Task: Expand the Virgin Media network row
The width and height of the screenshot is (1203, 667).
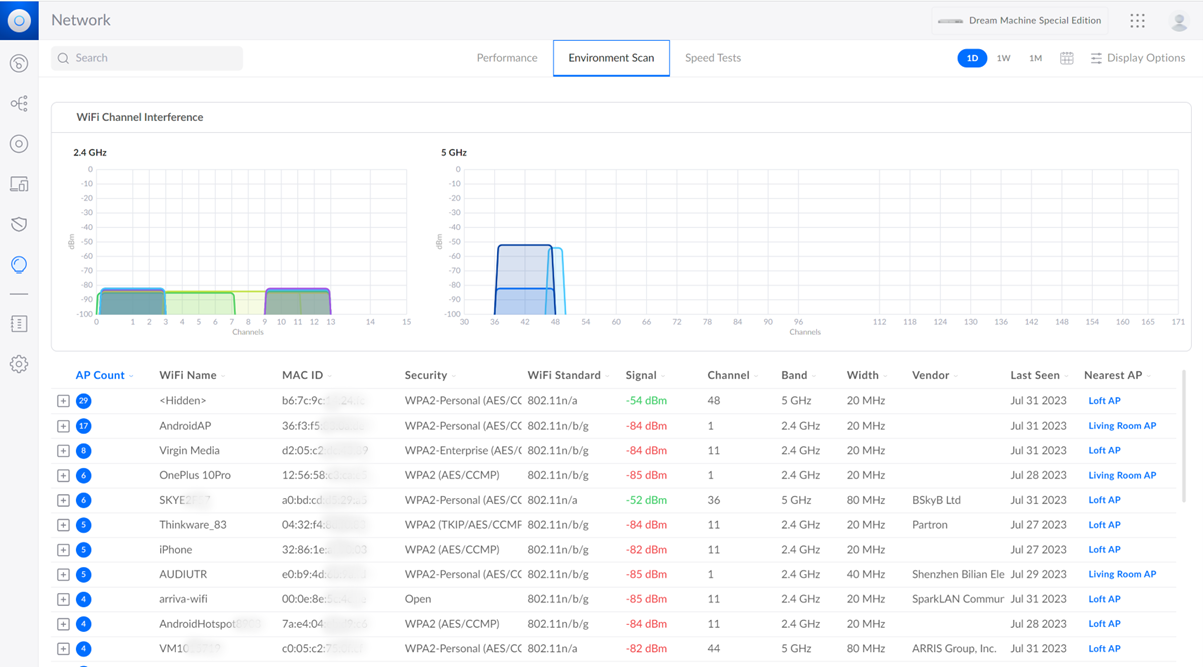Action: point(63,451)
